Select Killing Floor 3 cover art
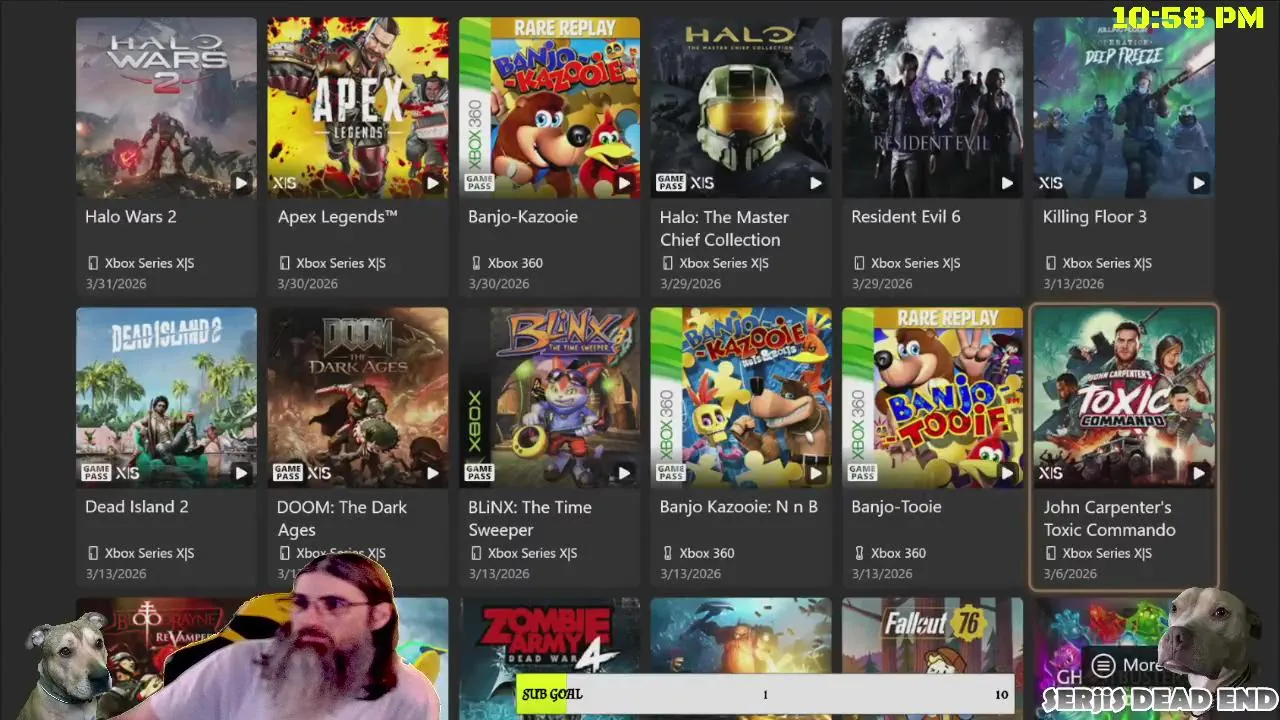The height and width of the screenshot is (720, 1280). pyautogui.click(x=1124, y=107)
